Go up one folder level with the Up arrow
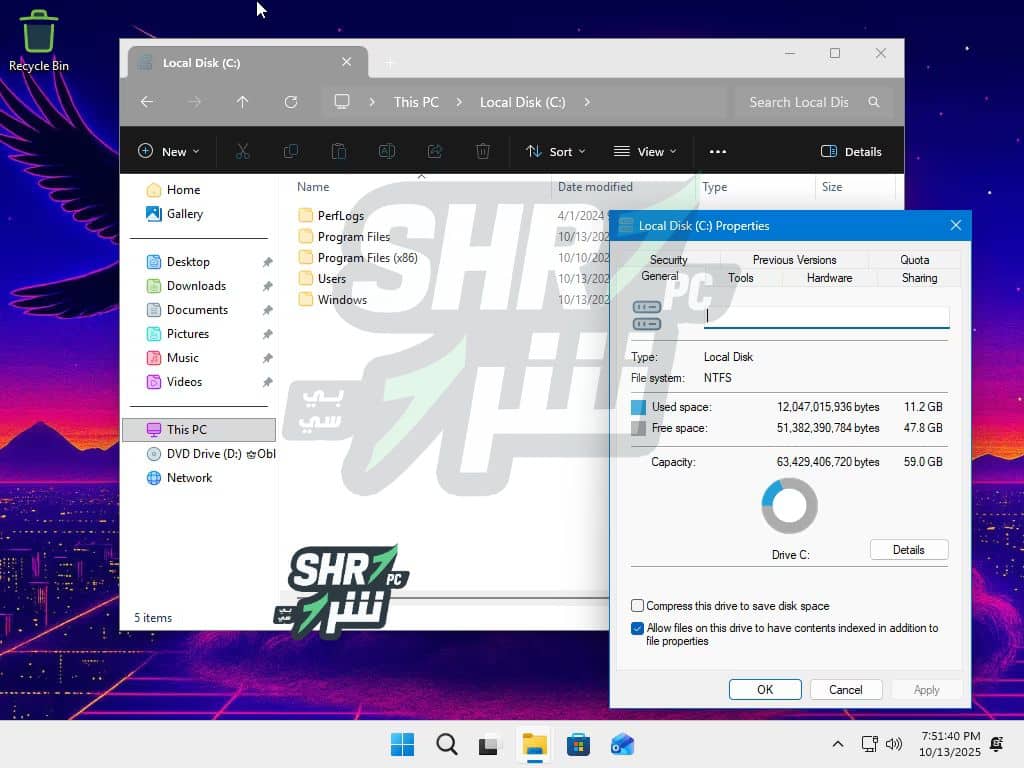The width and height of the screenshot is (1024, 768). 242,102
